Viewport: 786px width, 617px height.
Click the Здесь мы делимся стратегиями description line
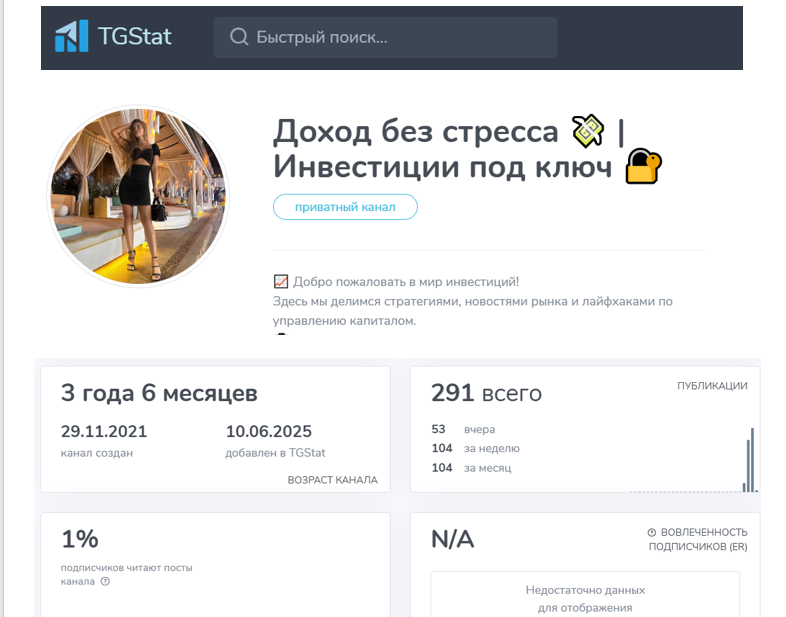[x=473, y=301]
